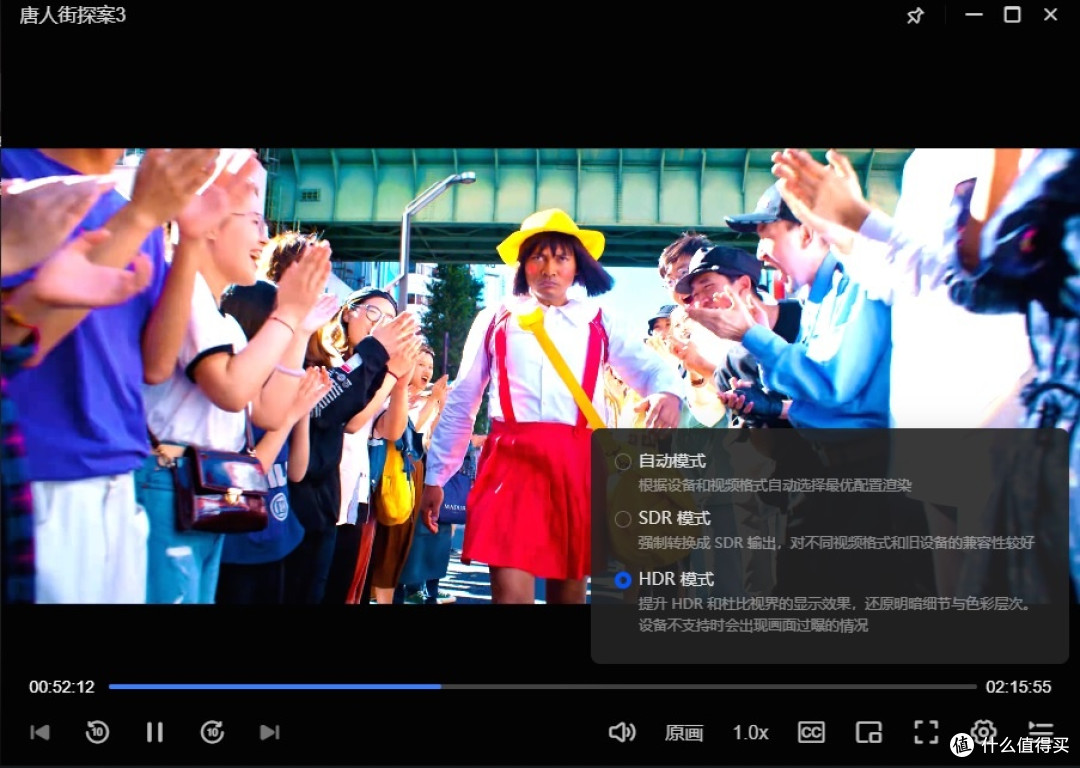Select the SDR 模式 radio option

(x=623, y=519)
